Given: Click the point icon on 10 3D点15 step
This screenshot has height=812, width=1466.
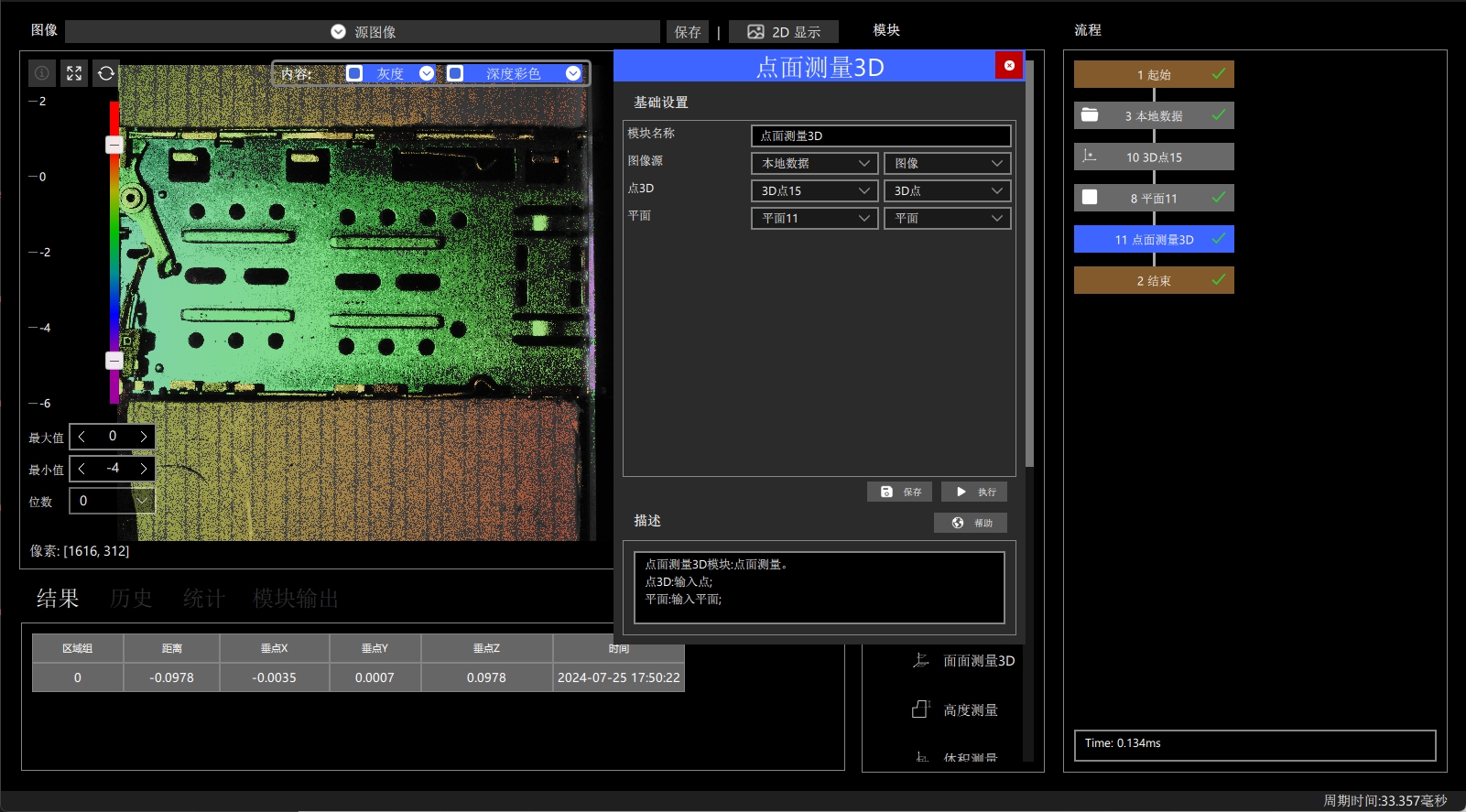Looking at the screenshot, I should 1089,157.
